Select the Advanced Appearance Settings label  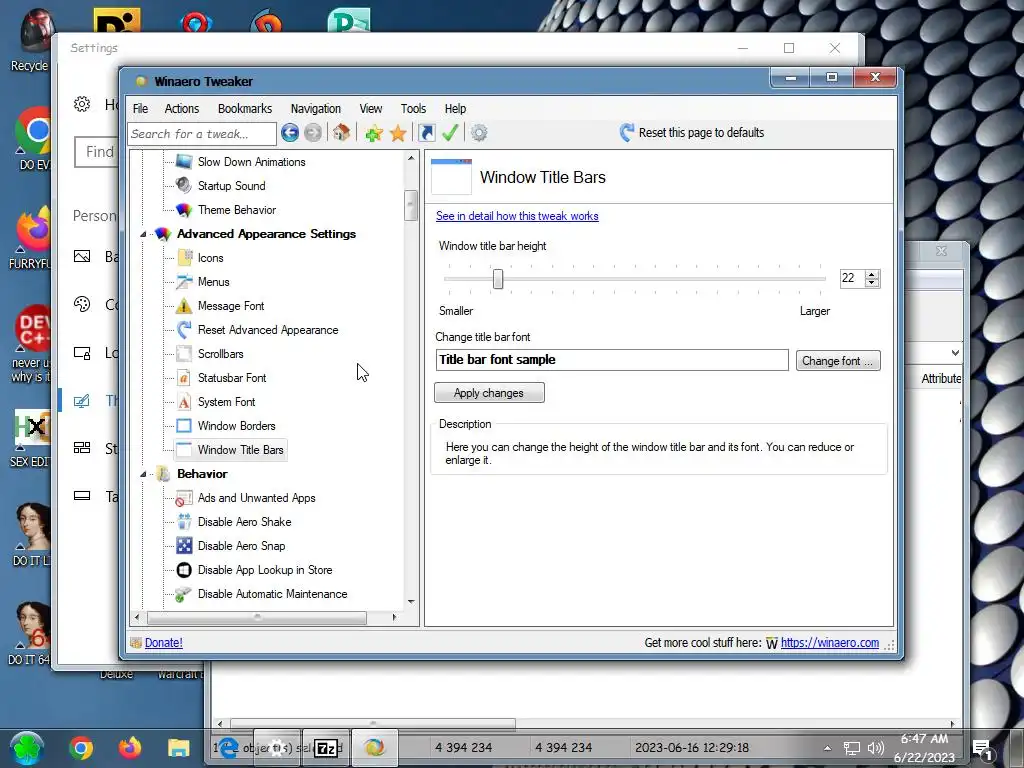266,234
